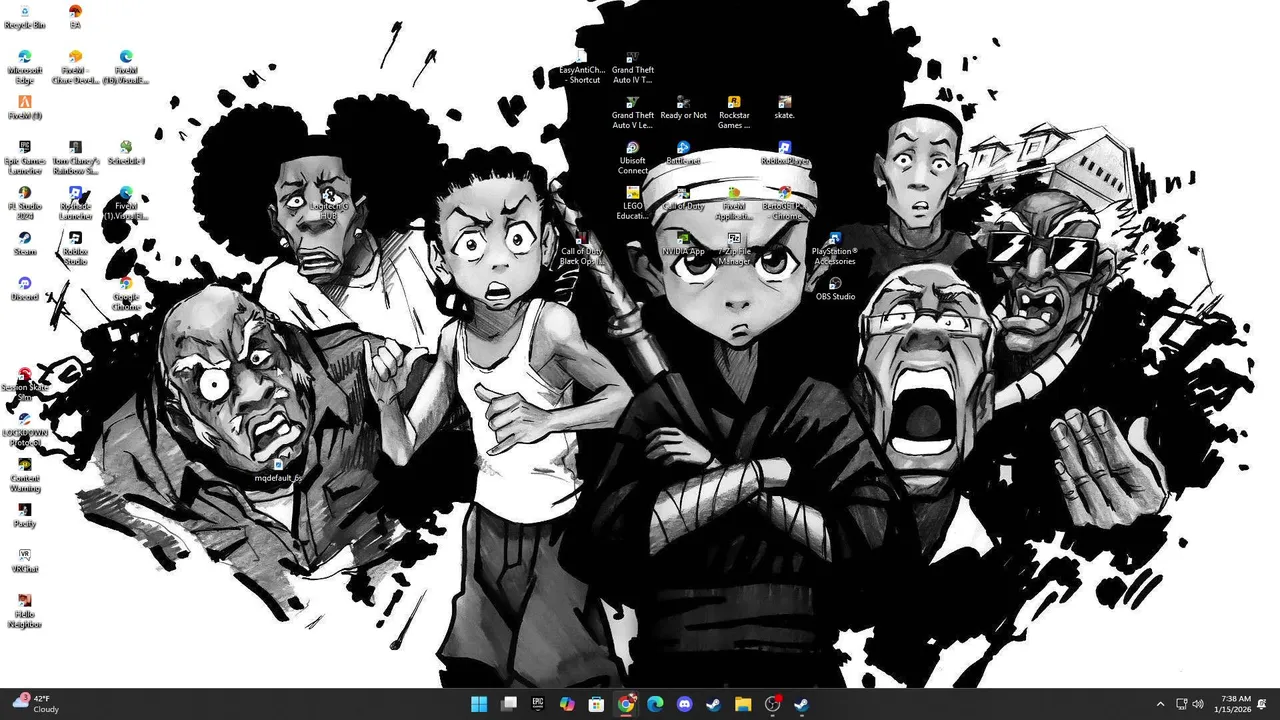Screen dimensions: 1280x720
Task: Select the Google Chrome desktop shortcut
Action: click(126, 294)
